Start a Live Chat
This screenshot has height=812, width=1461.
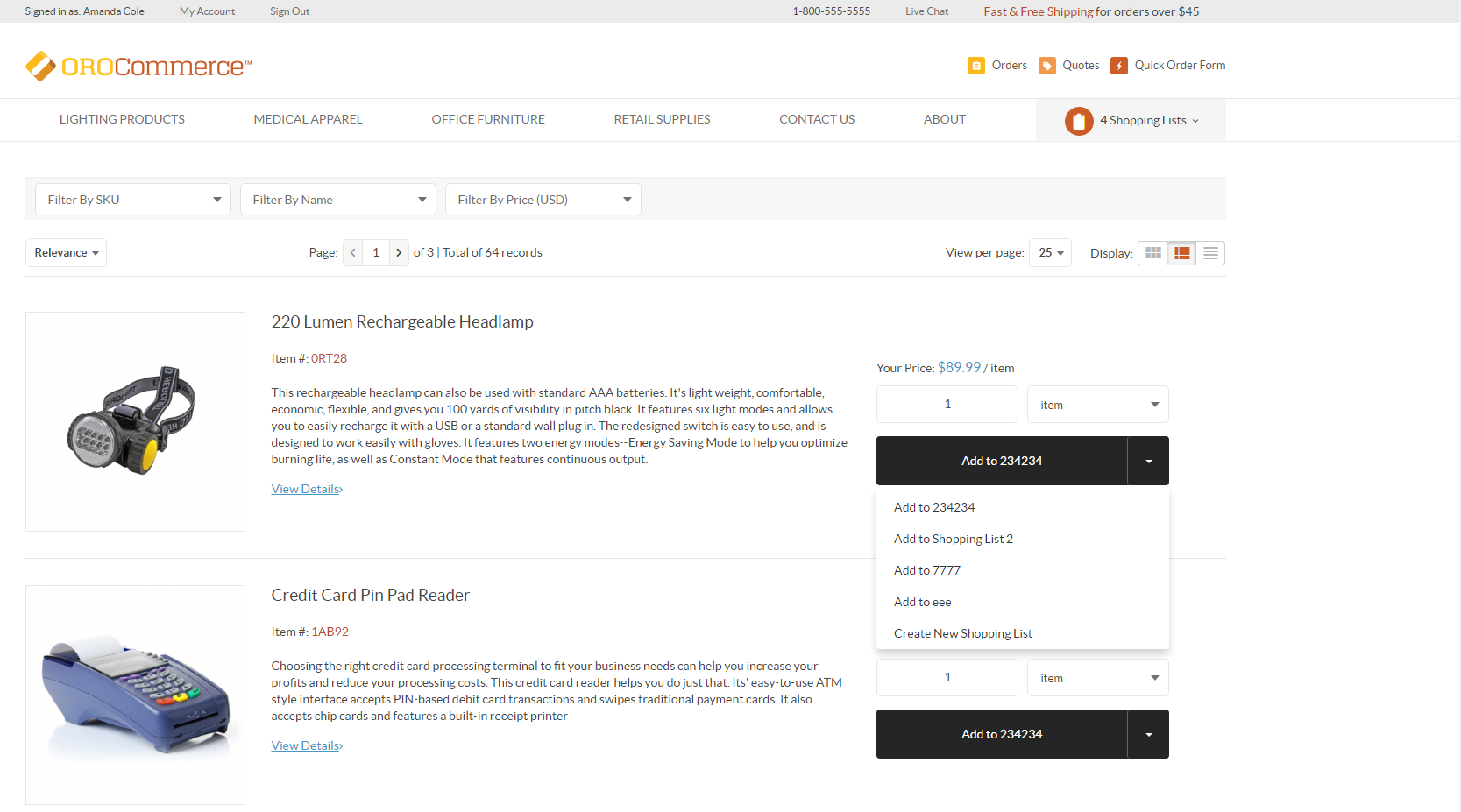coord(926,11)
